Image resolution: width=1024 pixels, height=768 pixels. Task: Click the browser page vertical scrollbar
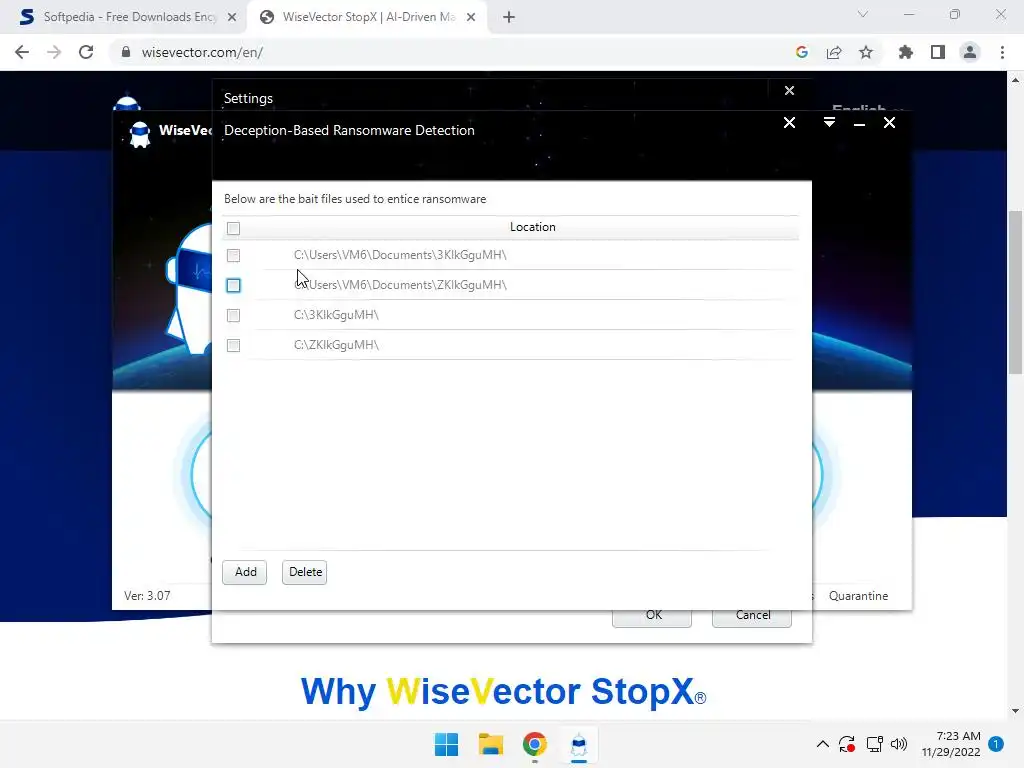click(1015, 292)
